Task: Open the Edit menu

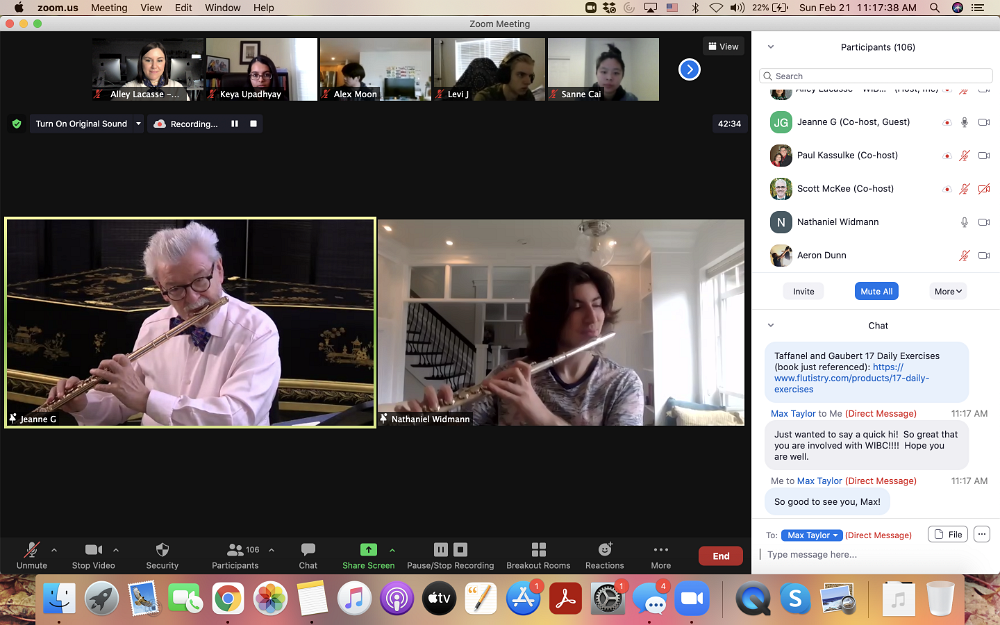Action: click(184, 8)
